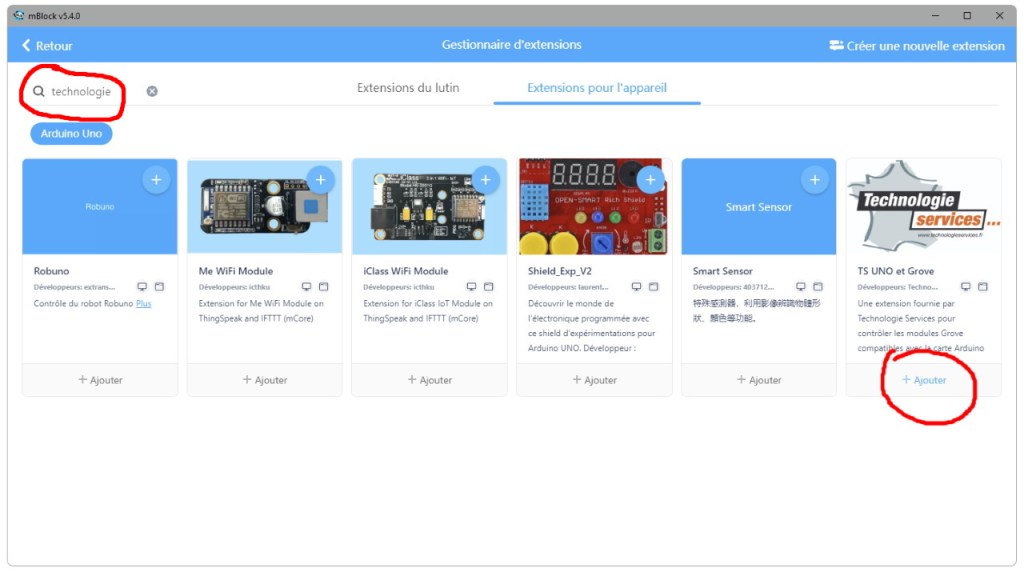Click plus icon on Me WiFi Module thumbnail
The width and height of the screenshot is (1024, 572).
click(320, 180)
